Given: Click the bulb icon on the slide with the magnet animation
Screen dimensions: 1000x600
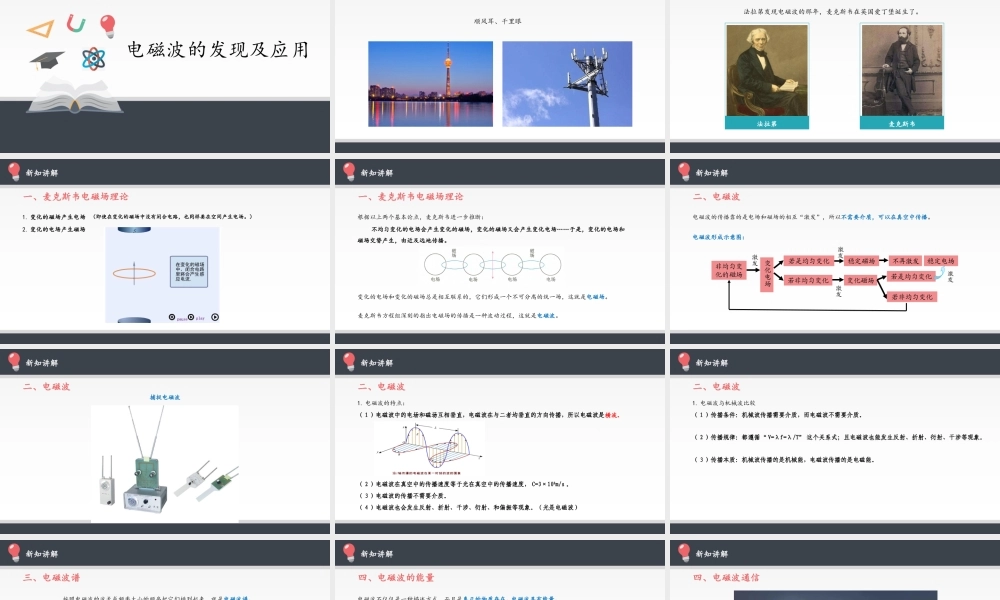Looking at the screenshot, I should pyautogui.click(x=14, y=172).
